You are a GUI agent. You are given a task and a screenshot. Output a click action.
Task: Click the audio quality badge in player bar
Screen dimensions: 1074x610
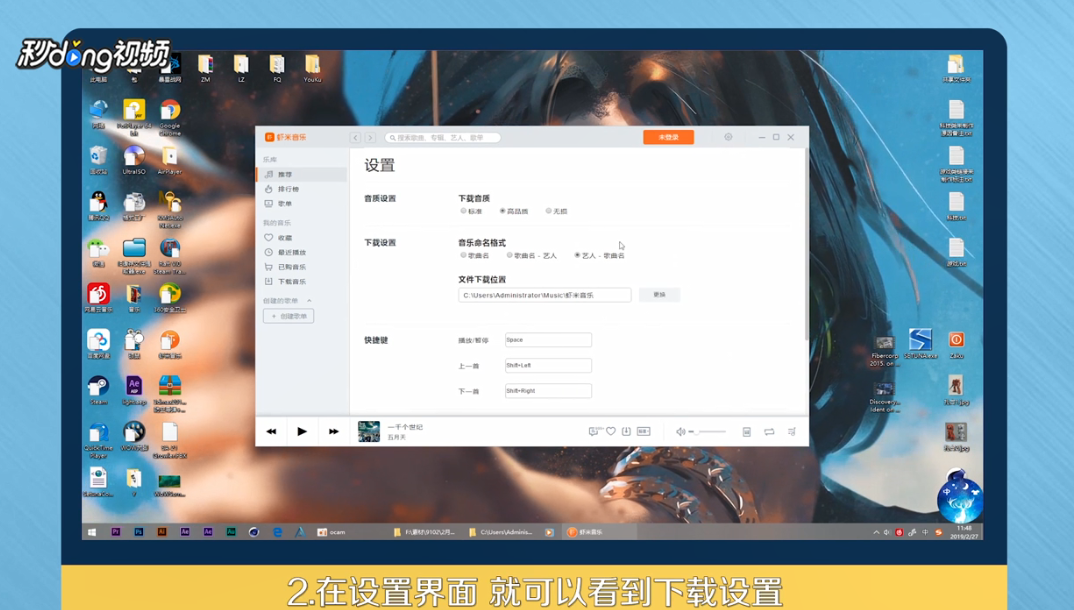click(x=643, y=431)
